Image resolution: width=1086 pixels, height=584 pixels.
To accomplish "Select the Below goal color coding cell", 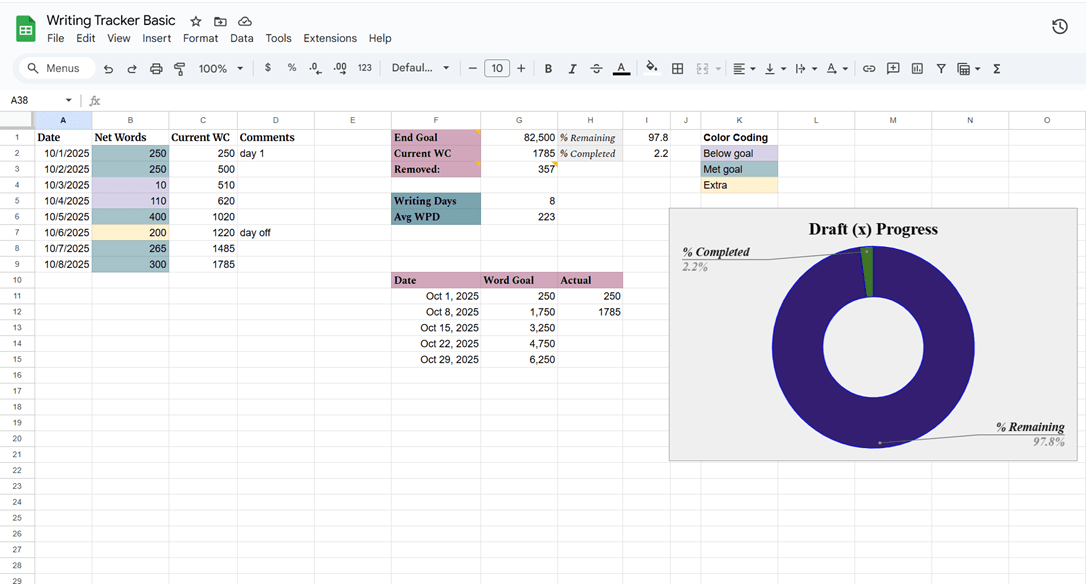I will (x=739, y=153).
